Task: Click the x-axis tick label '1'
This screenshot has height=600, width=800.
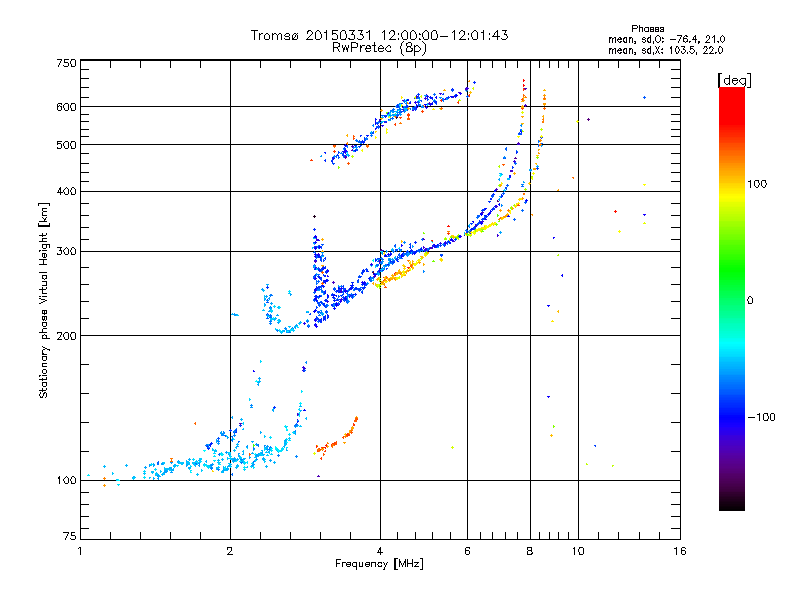Action: coord(80,551)
